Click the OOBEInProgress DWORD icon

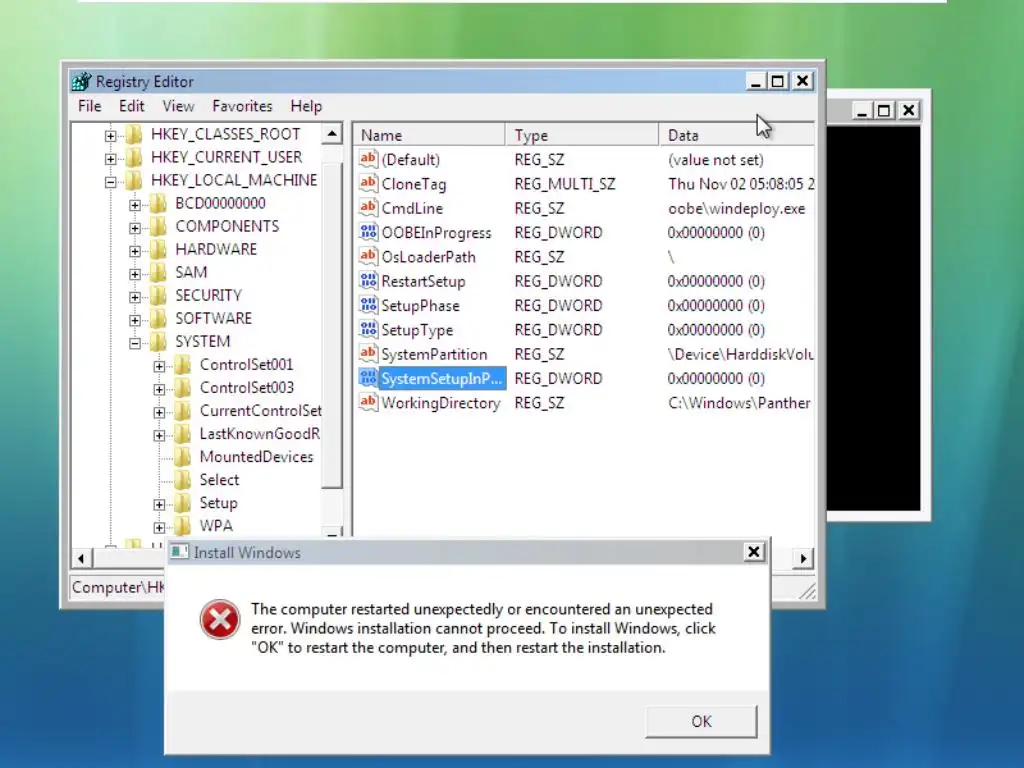pyautogui.click(x=368, y=231)
